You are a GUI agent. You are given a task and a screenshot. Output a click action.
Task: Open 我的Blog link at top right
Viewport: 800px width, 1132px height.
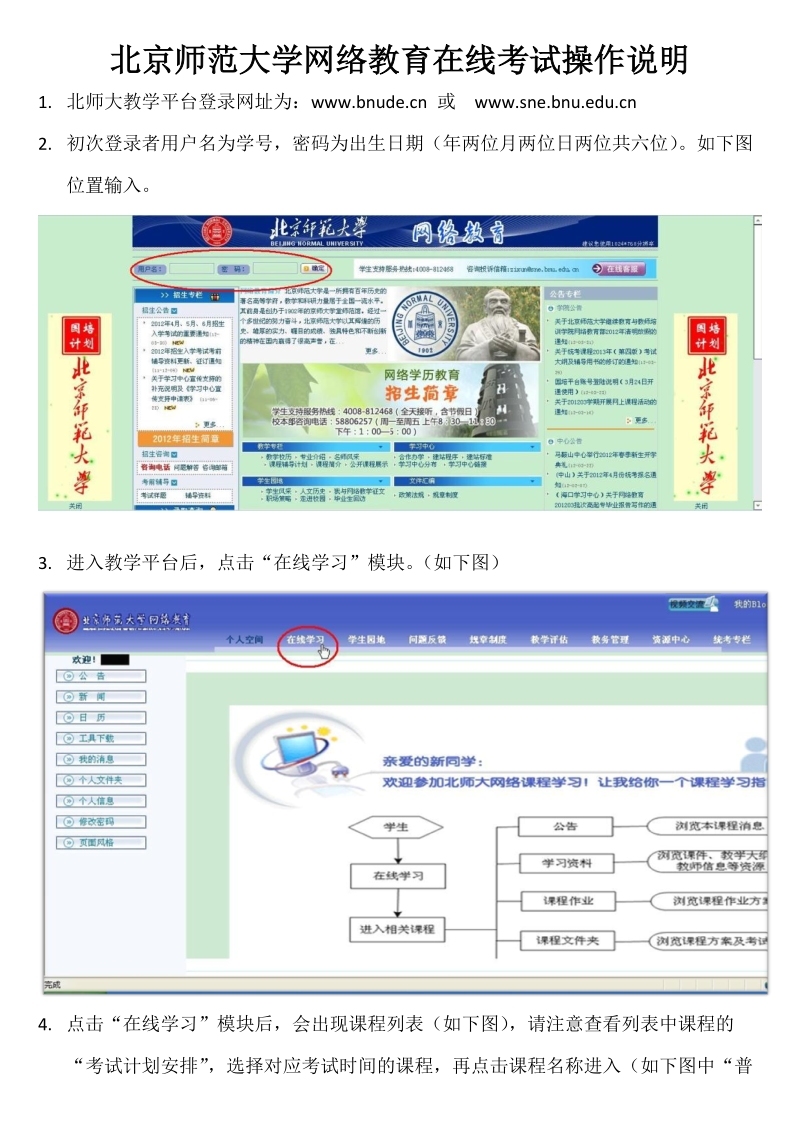749,604
